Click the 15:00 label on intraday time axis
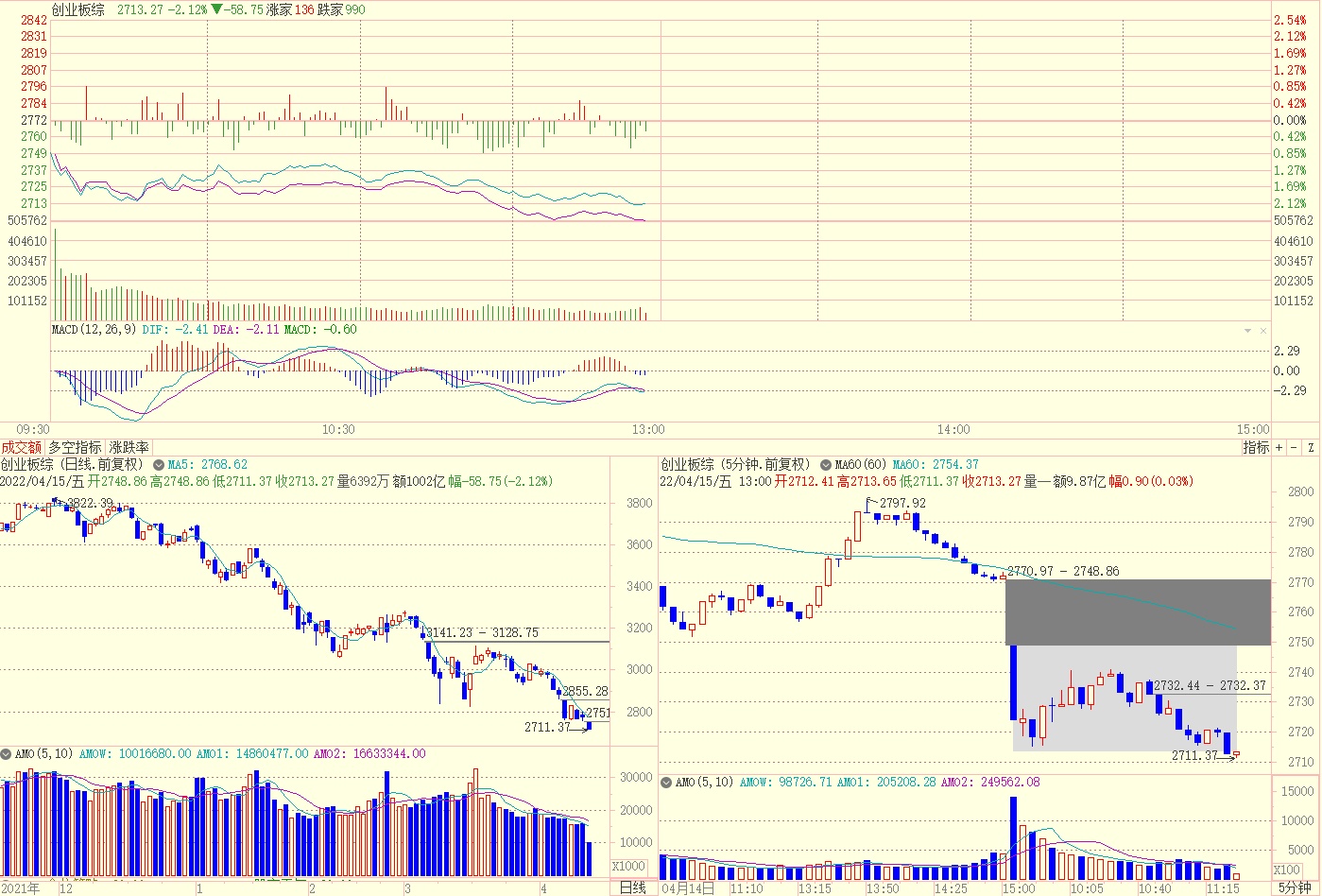Screen dimensions: 1322x896 click(1253, 429)
